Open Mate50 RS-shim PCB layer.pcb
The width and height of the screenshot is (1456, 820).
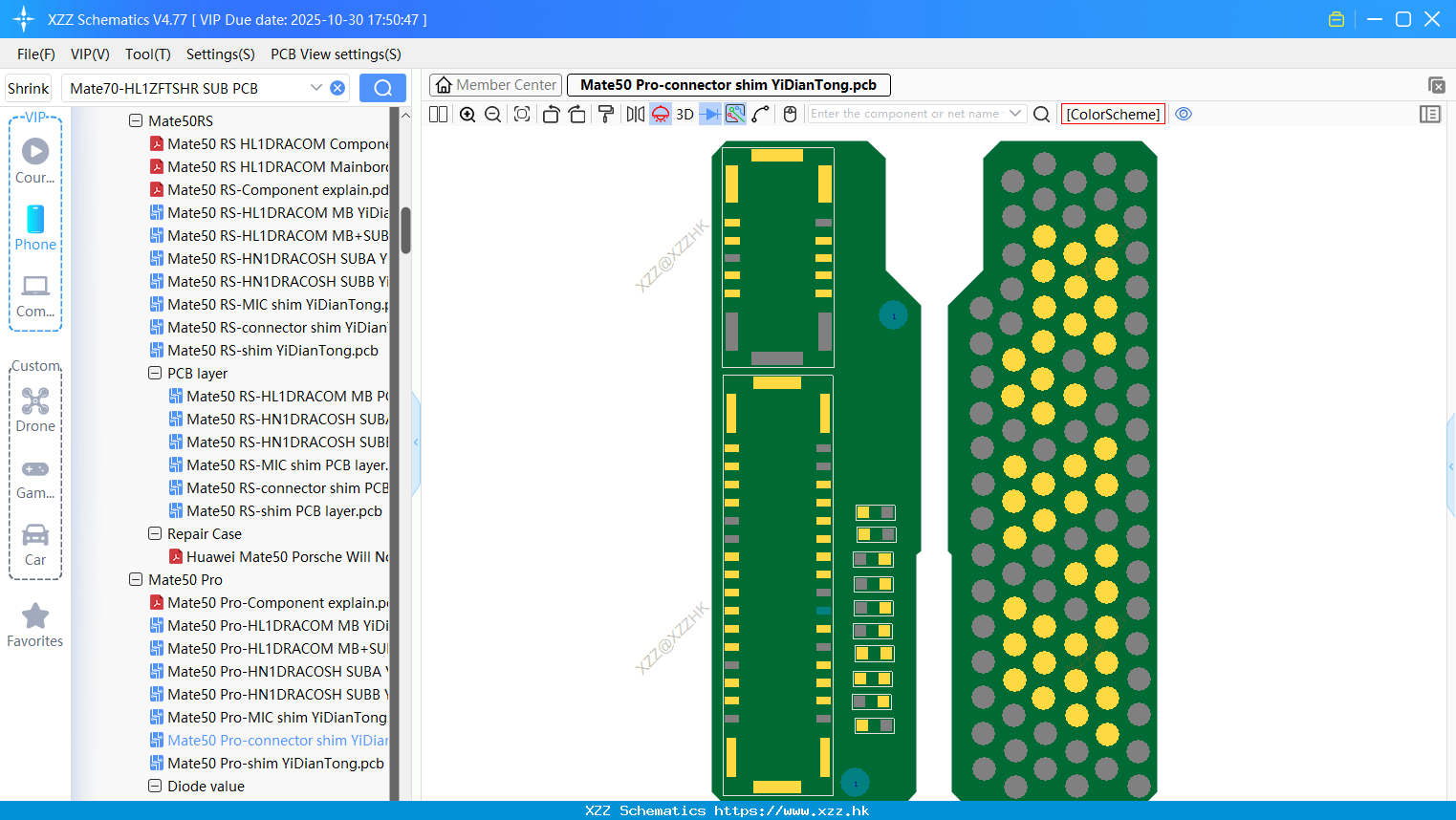click(275, 510)
